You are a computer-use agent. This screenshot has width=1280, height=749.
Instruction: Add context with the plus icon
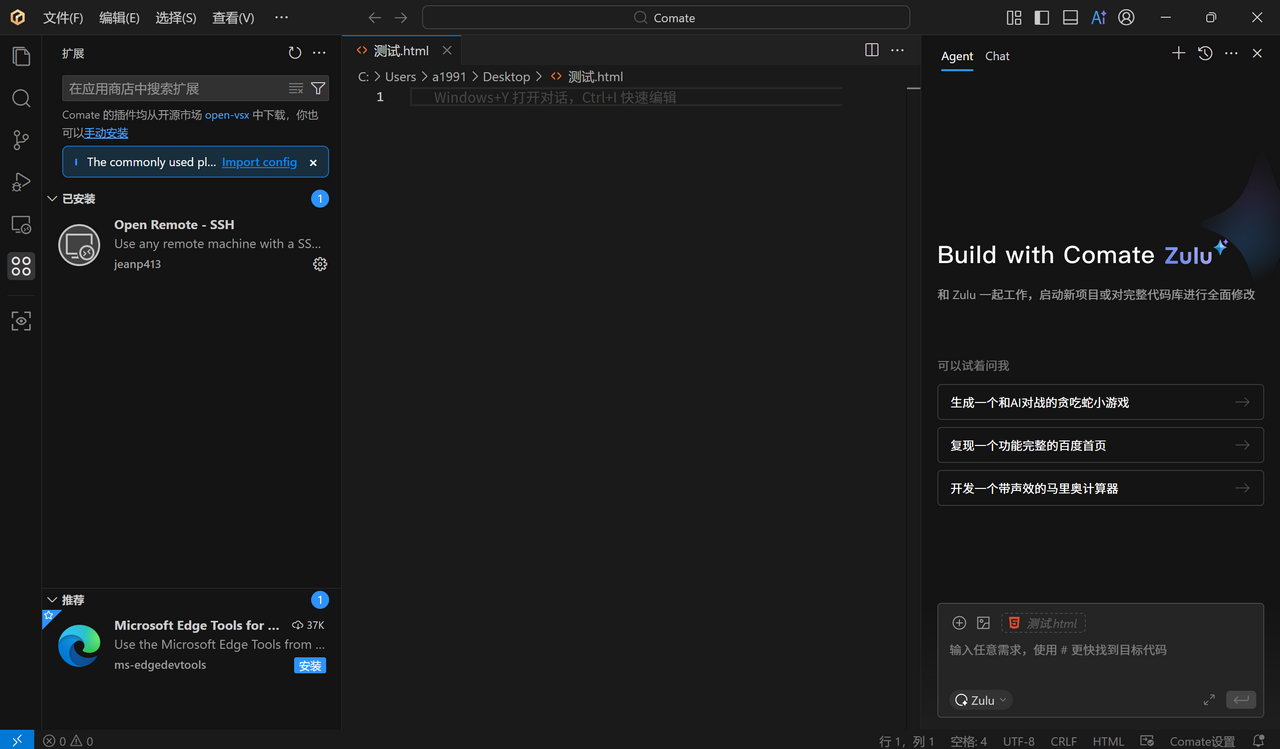[x=959, y=623]
